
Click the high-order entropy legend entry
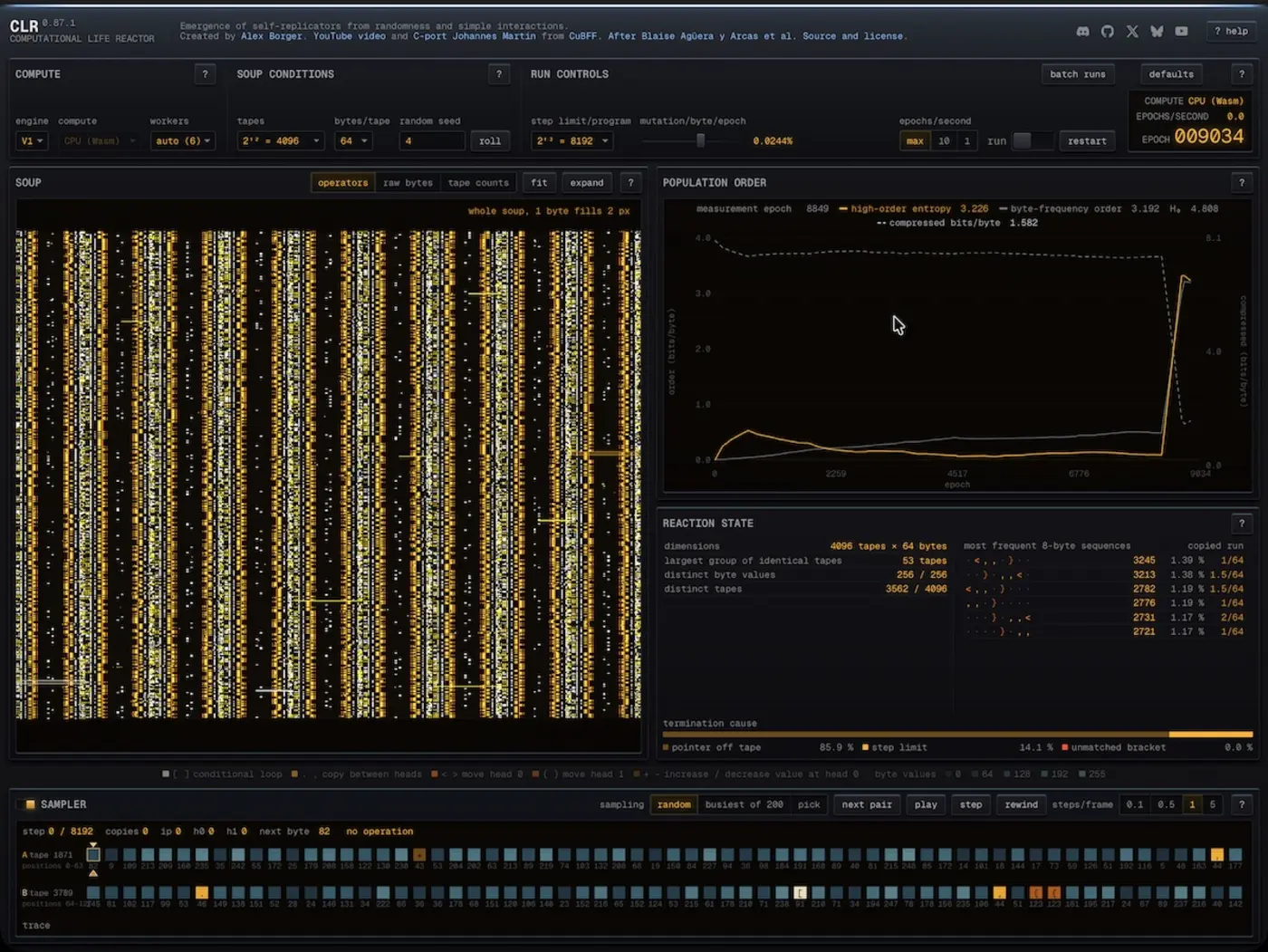(x=913, y=208)
